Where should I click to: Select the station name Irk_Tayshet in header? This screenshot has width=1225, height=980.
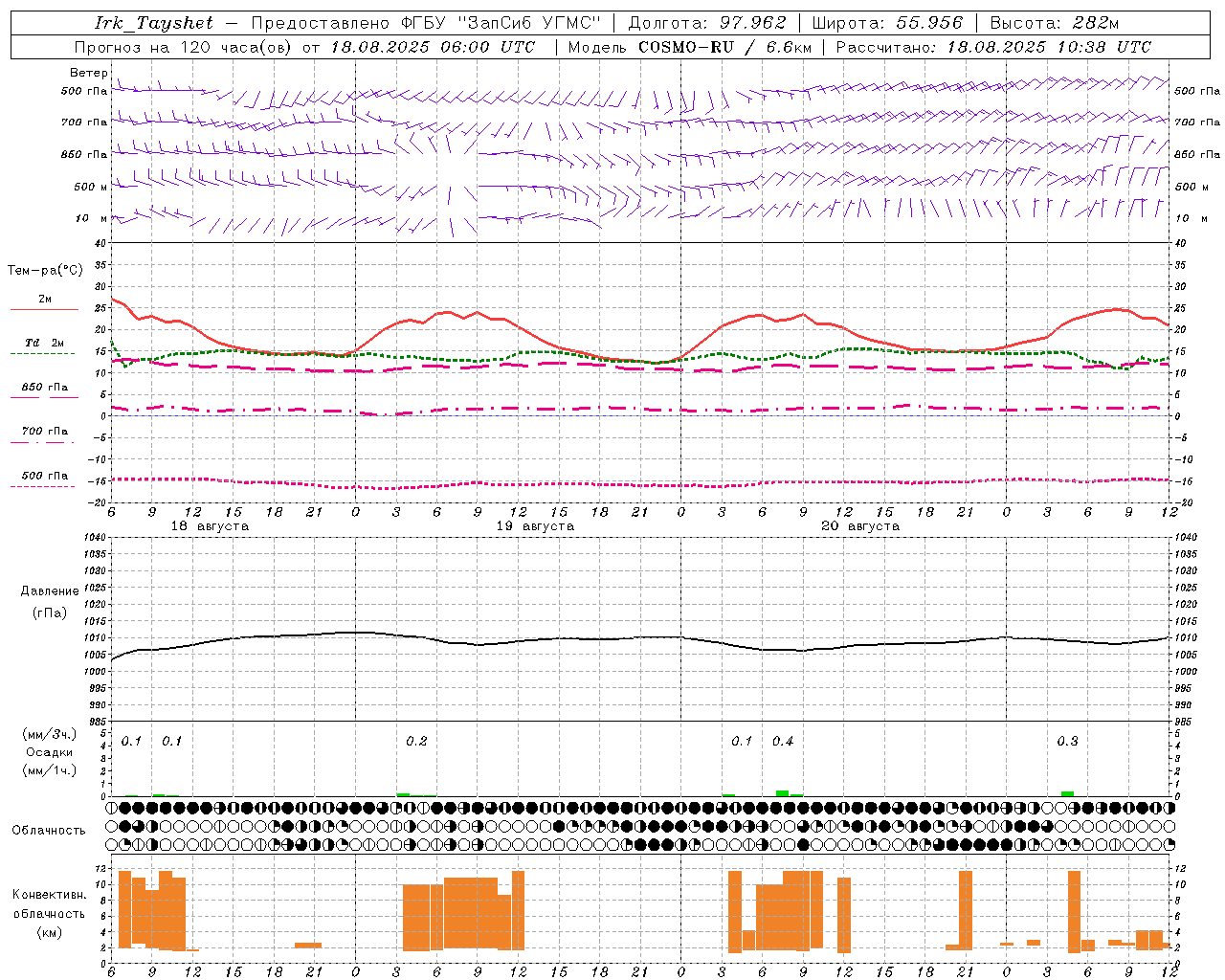pos(154,23)
